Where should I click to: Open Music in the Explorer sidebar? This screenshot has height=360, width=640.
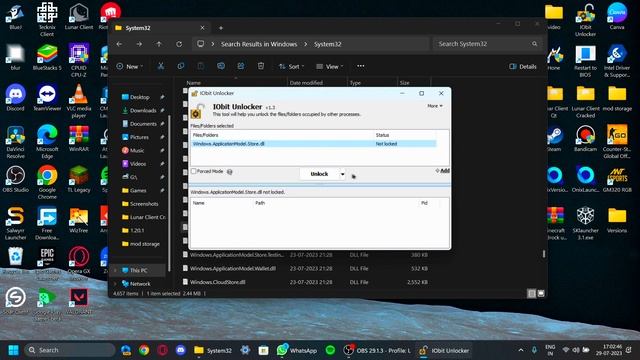137,151
